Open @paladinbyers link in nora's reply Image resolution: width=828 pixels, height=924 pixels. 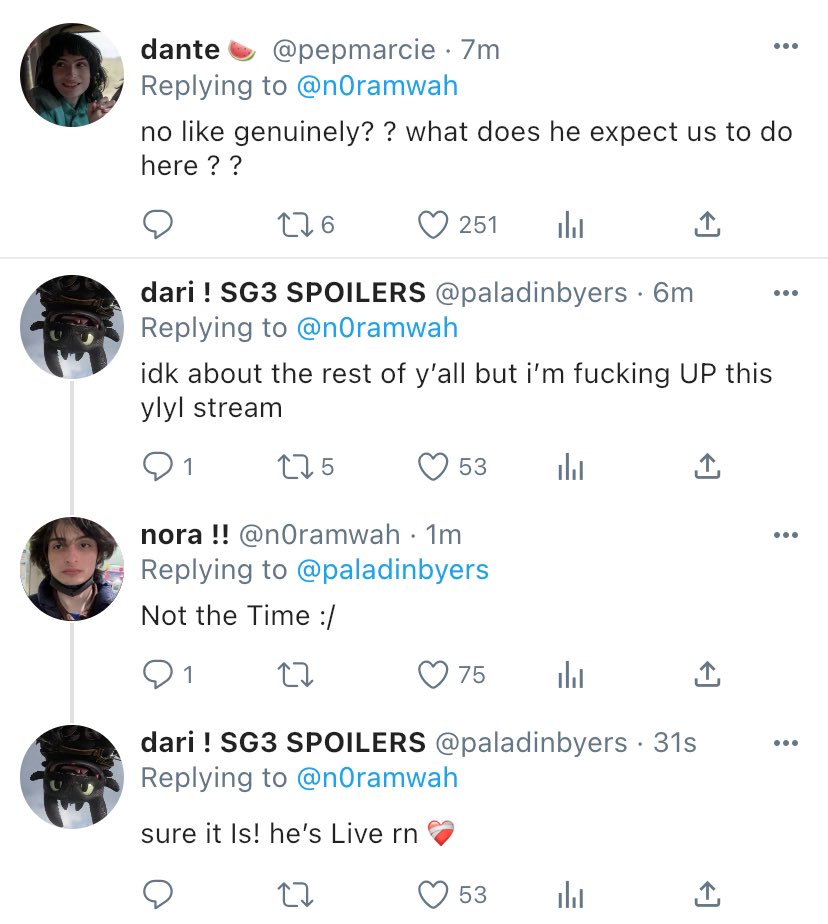392,570
